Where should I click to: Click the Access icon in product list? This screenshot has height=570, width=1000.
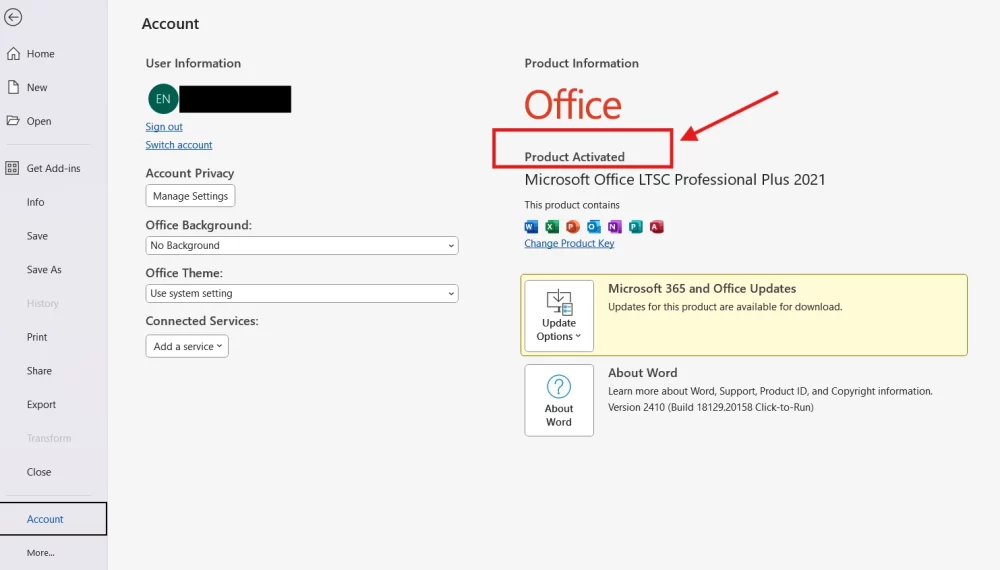[657, 227]
